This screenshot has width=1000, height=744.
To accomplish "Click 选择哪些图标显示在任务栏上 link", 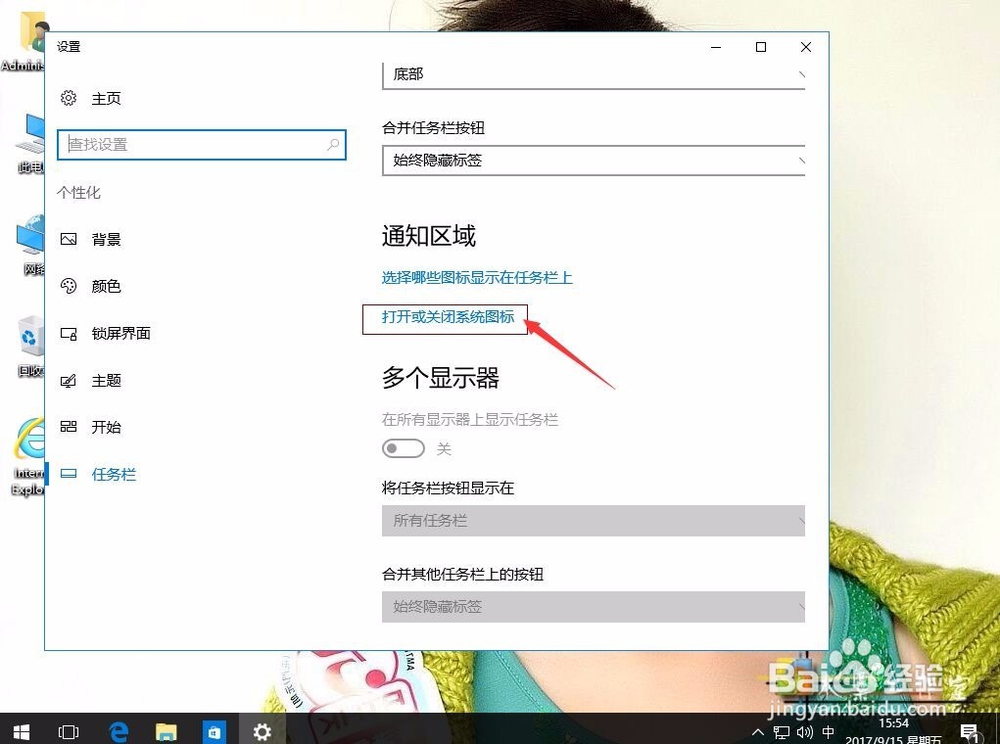I will [477, 278].
